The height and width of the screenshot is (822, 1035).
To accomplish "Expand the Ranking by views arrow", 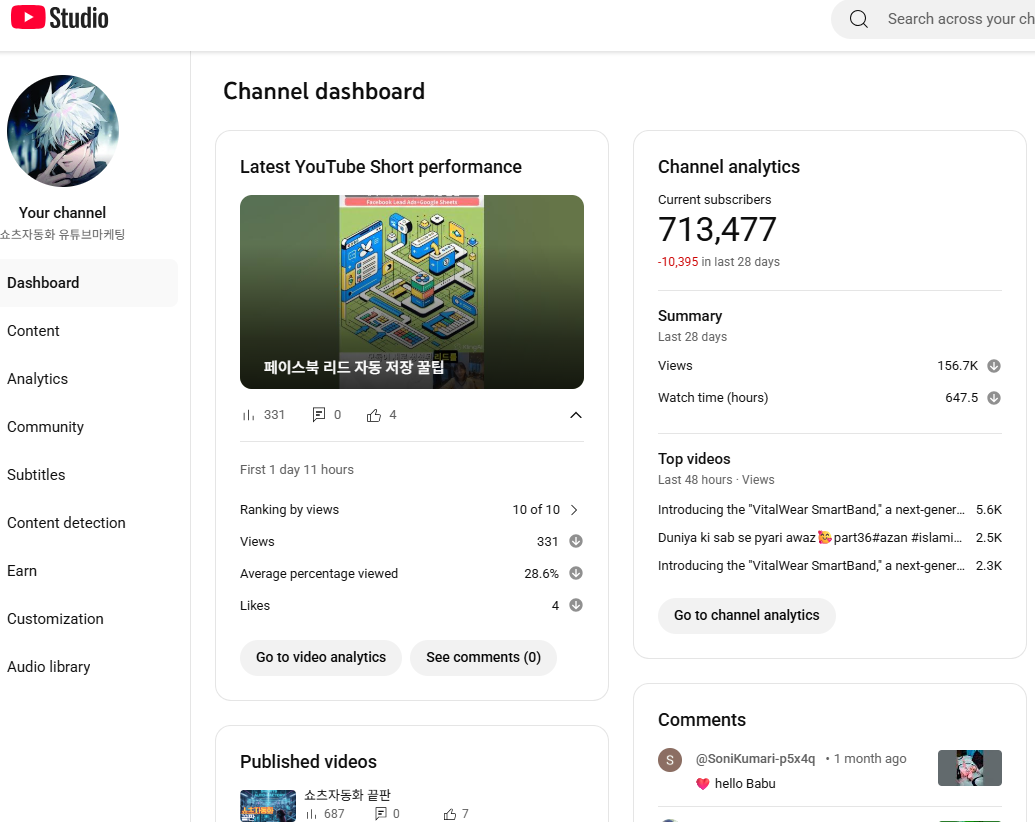I will pos(574,510).
